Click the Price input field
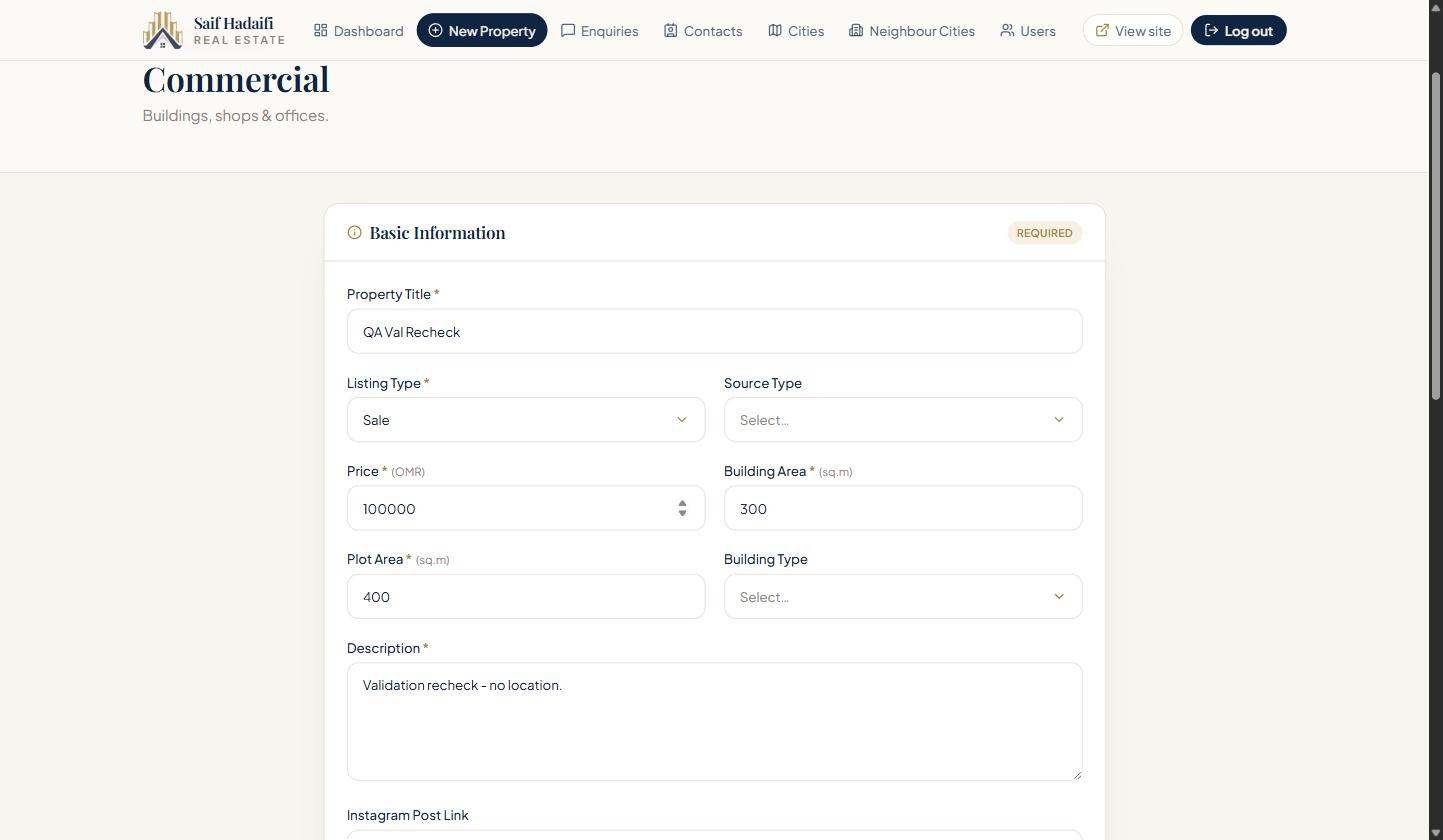 tap(526, 508)
